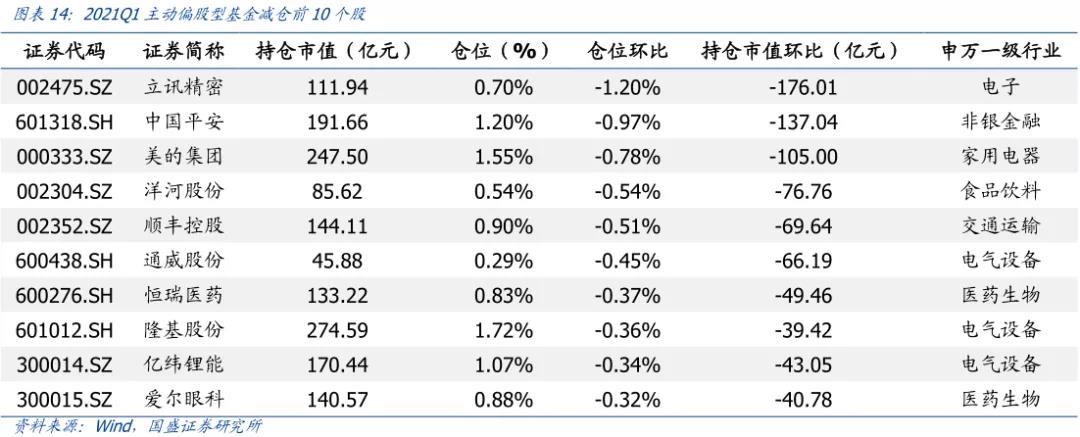Click the 通威股份 holding value 45.88
Image resolution: width=1080 pixels, height=437 pixels.
(x=340, y=261)
